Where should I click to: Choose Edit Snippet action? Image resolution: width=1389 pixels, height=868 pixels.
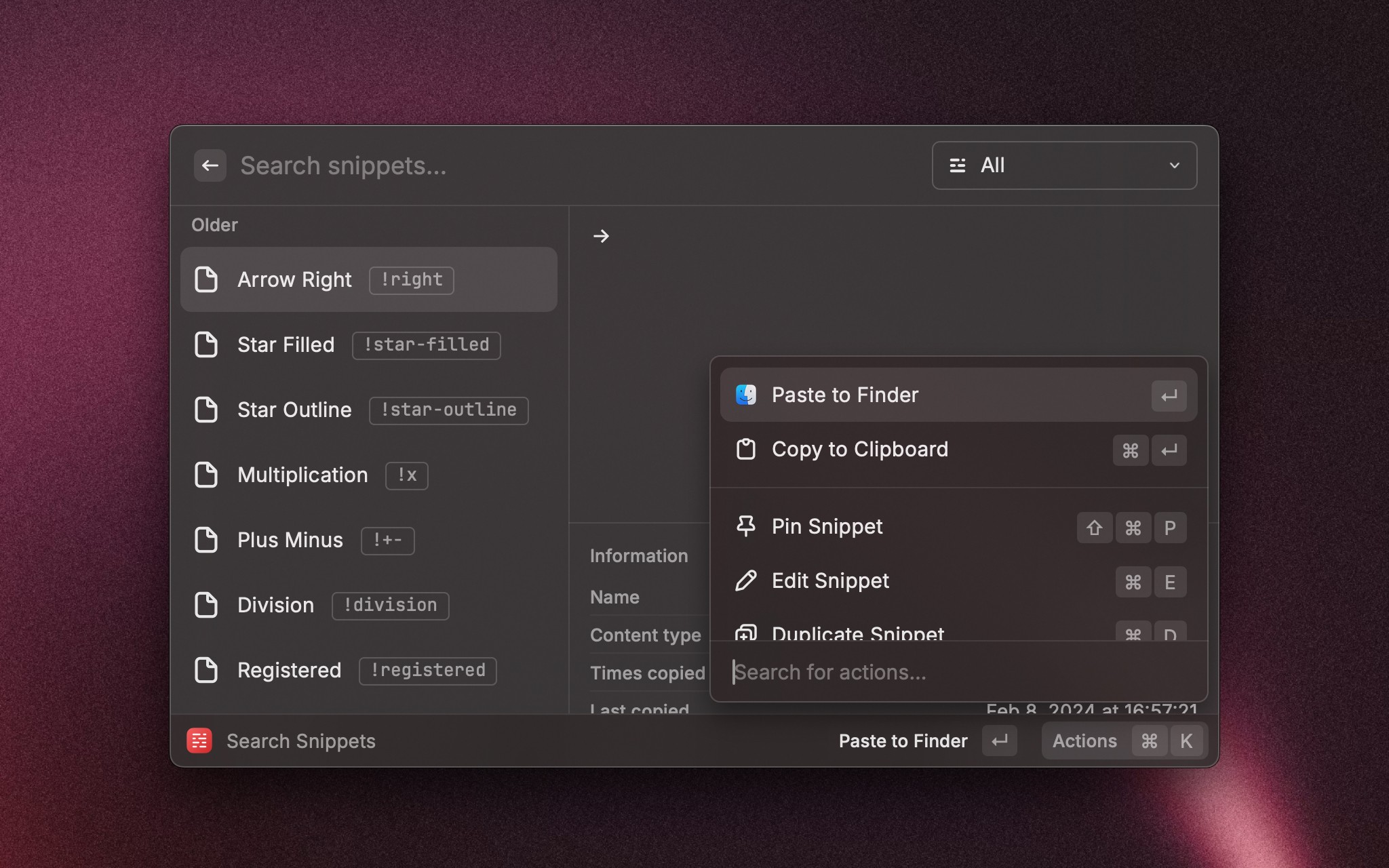[958, 581]
